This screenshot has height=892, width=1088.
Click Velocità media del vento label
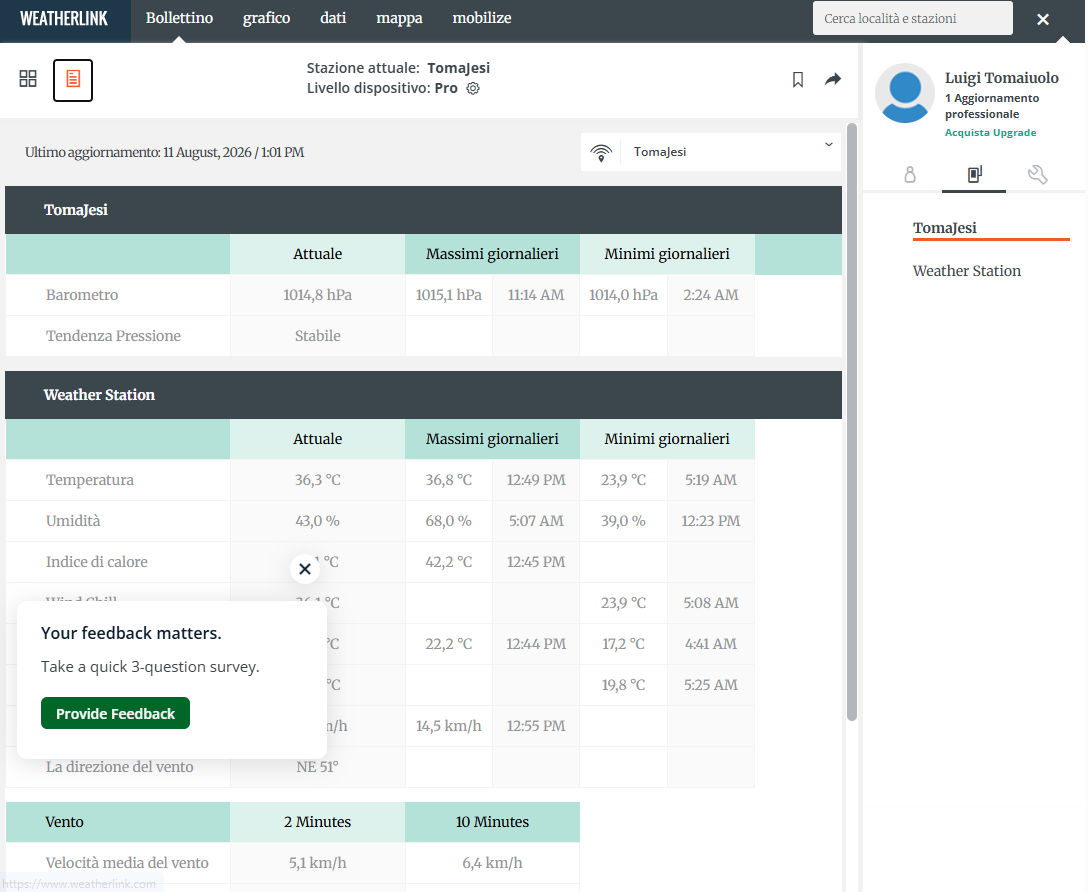tap(127, 863)
